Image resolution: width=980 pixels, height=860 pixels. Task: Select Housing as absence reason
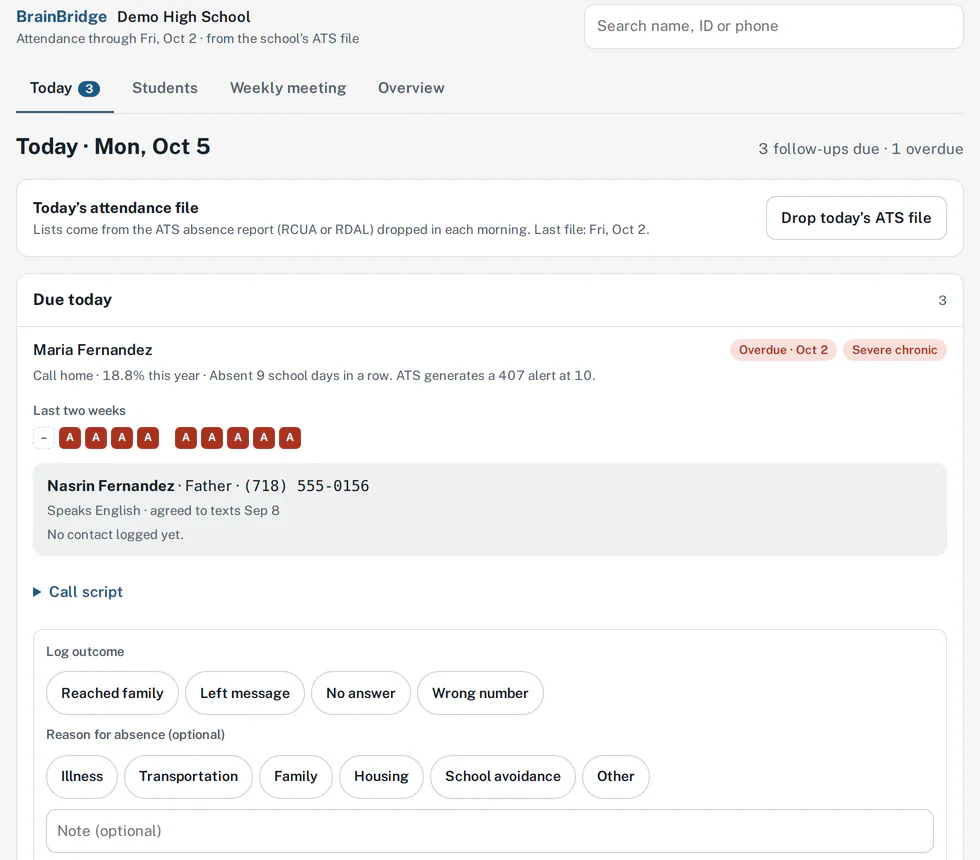tap(381, 776)
